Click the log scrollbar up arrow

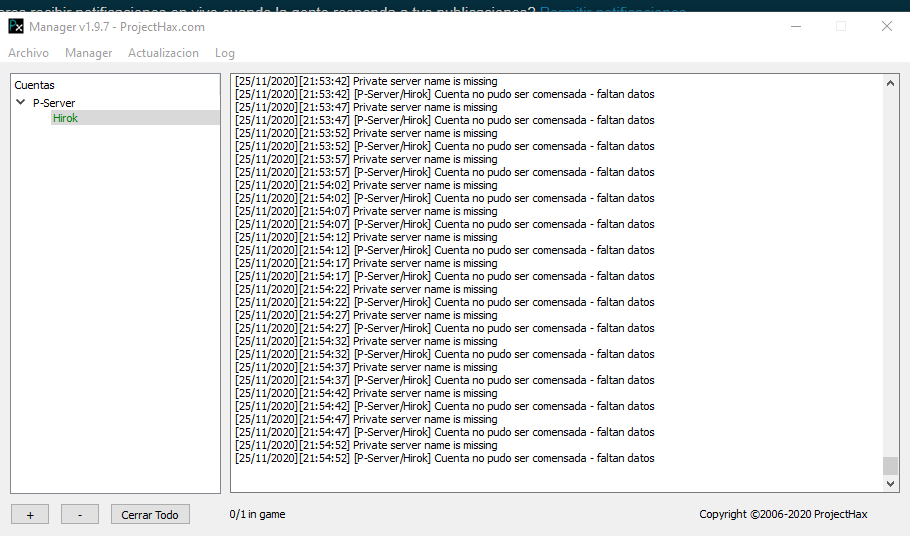click(891, 83)
